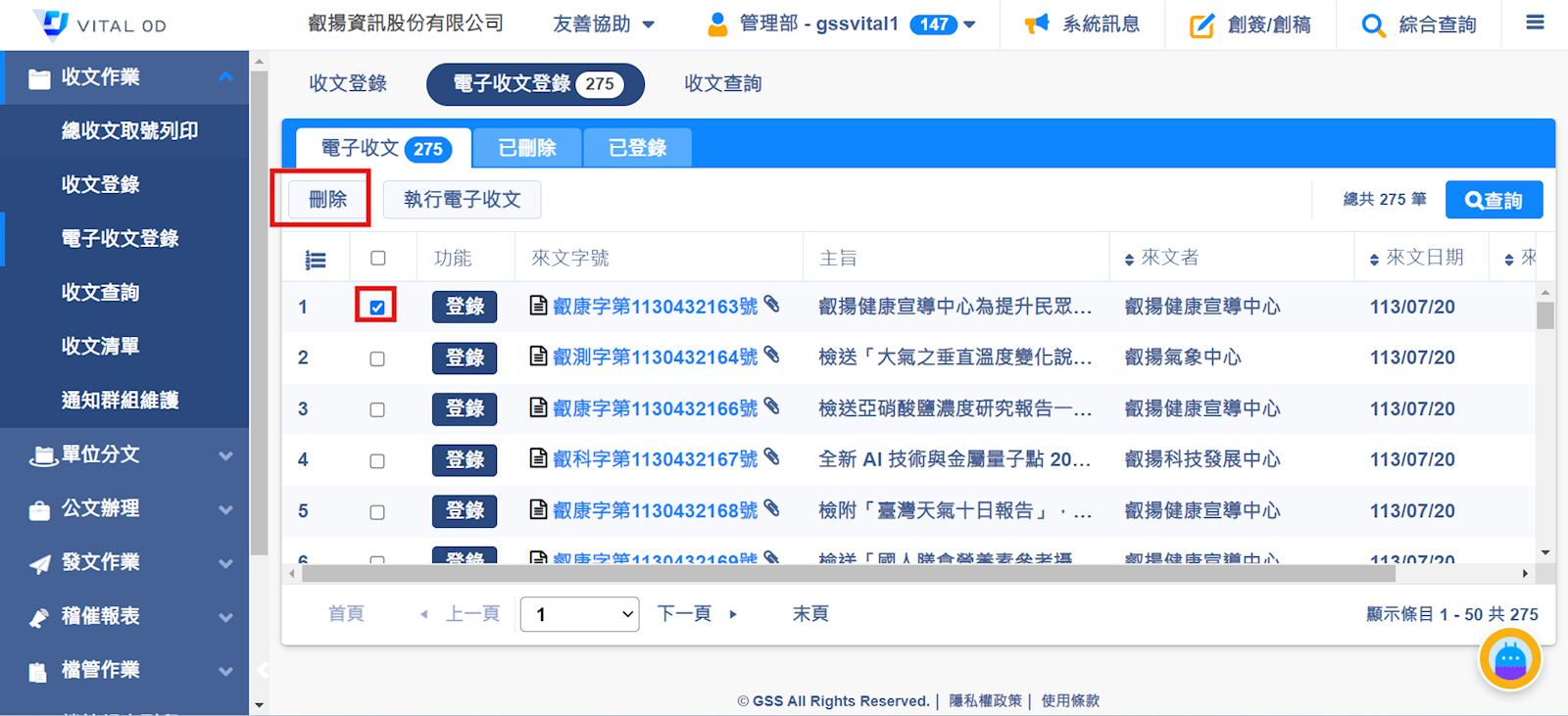
Task: Open link 叡科字第1130432167號
Action: [x=655, y=459]
